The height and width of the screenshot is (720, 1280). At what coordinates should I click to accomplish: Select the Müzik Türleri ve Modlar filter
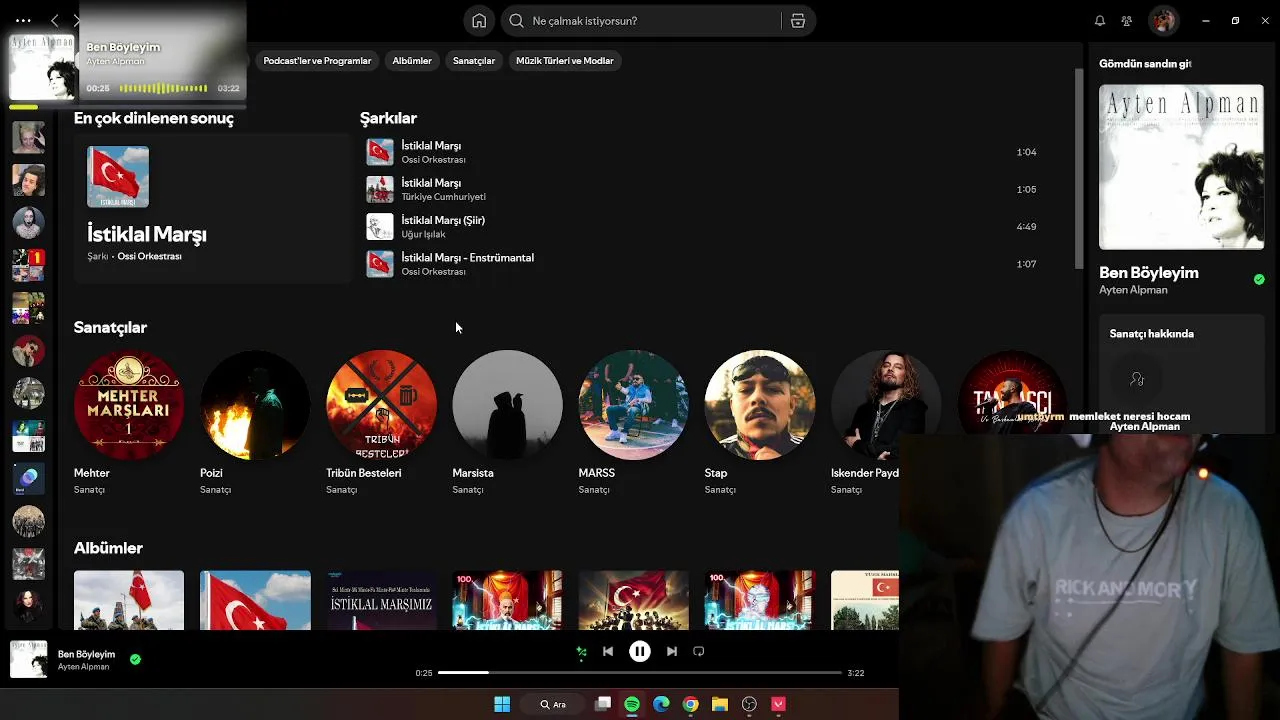pos(565,61)
